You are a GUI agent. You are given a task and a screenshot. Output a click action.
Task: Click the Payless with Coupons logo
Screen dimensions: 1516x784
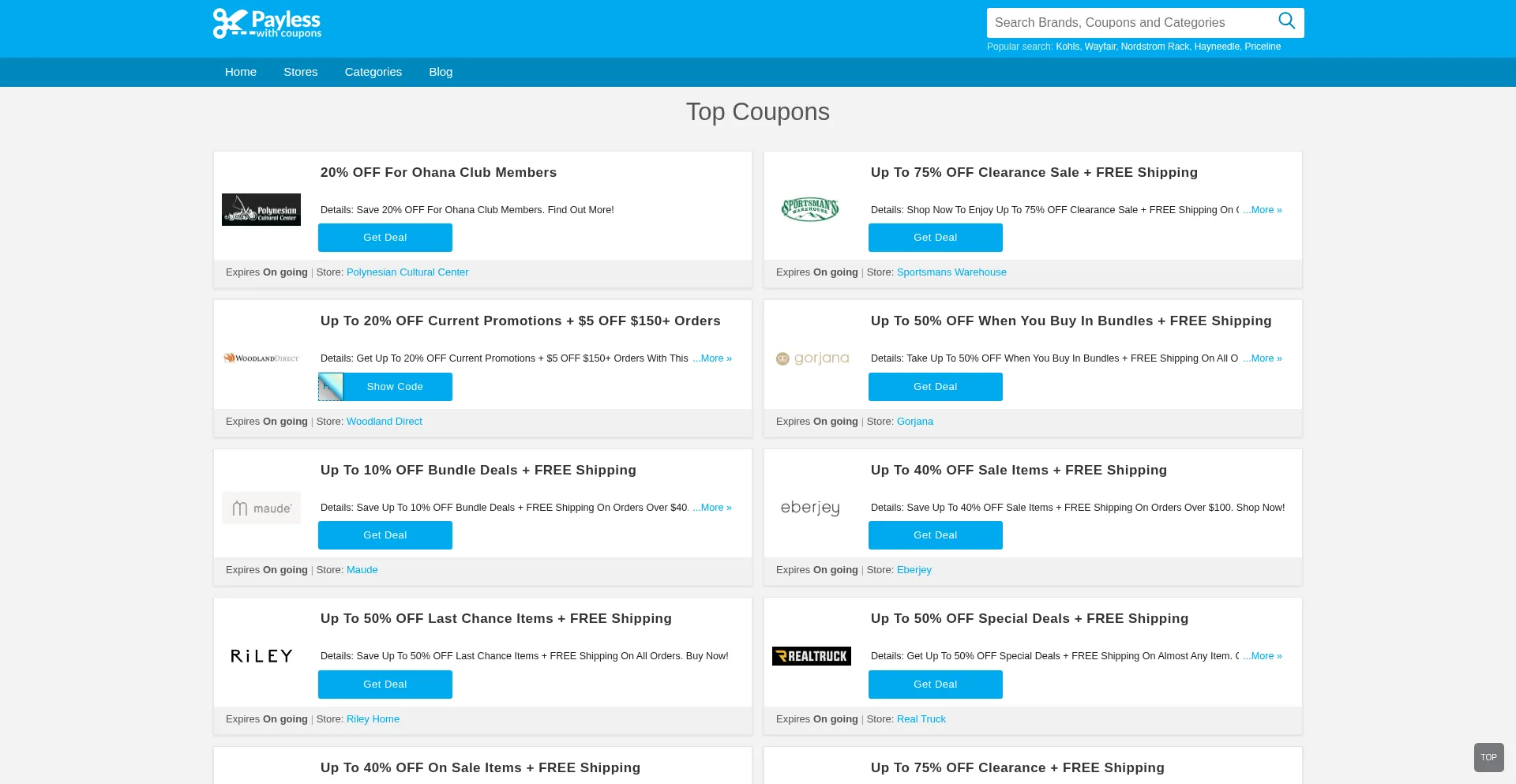pyautogui.click(x=267, y=23)
